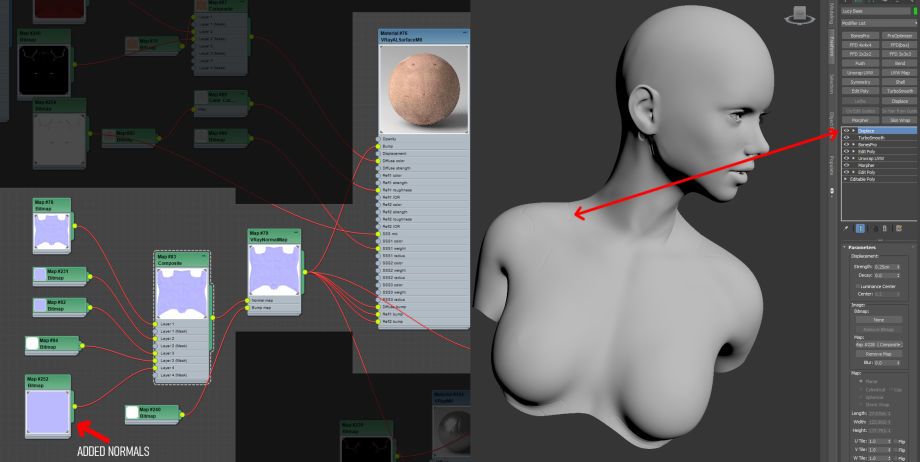Toggle visibility of the TurboSmooth modifier
Screen dimensions: 920x462
pos(846,137)
